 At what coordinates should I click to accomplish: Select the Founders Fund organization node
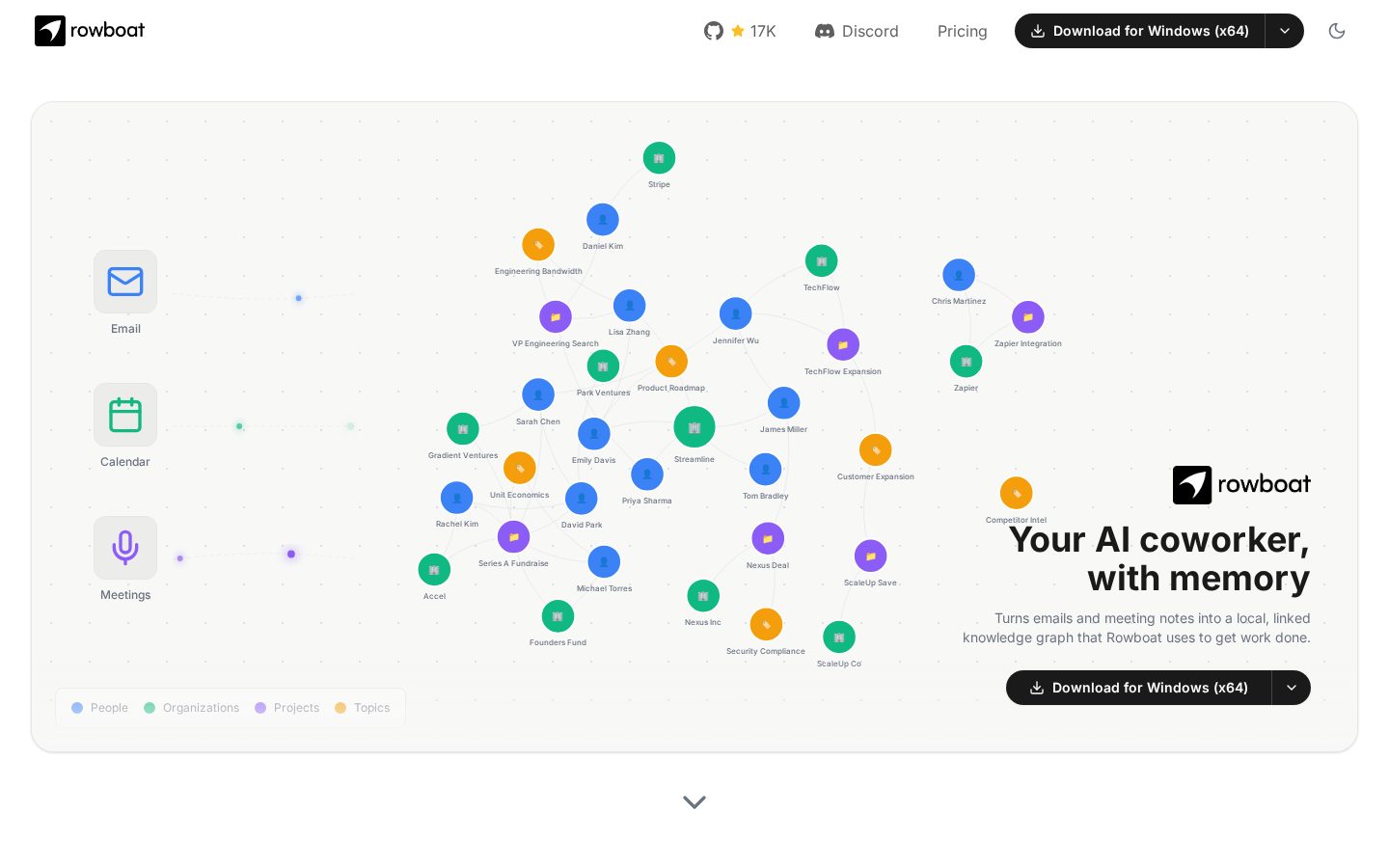pyautogui.click(x=558, y=616)
